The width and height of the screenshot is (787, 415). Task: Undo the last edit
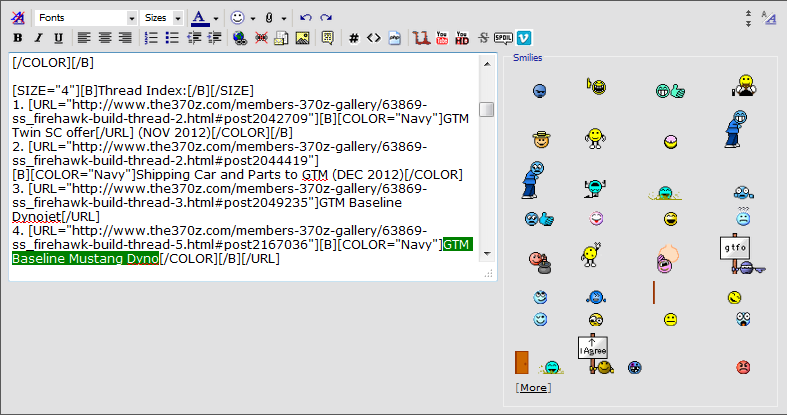click(x=306, y=18)
